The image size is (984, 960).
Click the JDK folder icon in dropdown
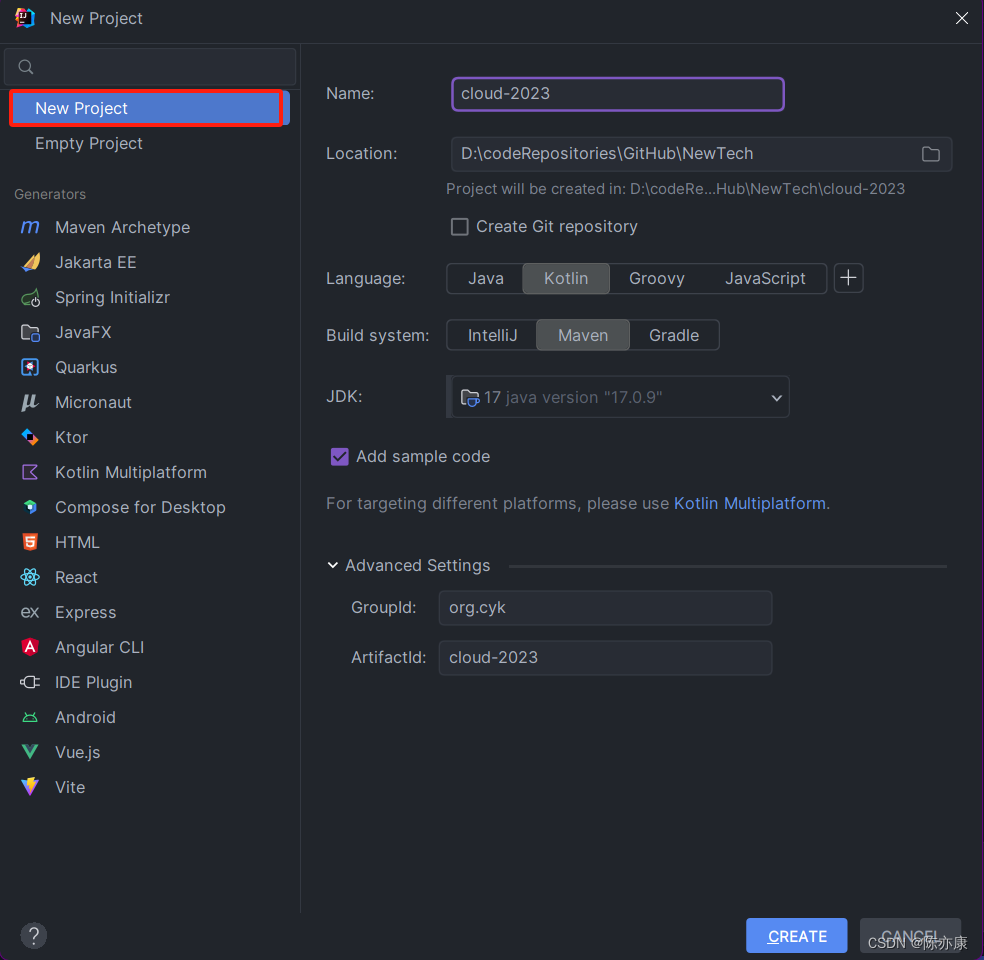[470, 398]
